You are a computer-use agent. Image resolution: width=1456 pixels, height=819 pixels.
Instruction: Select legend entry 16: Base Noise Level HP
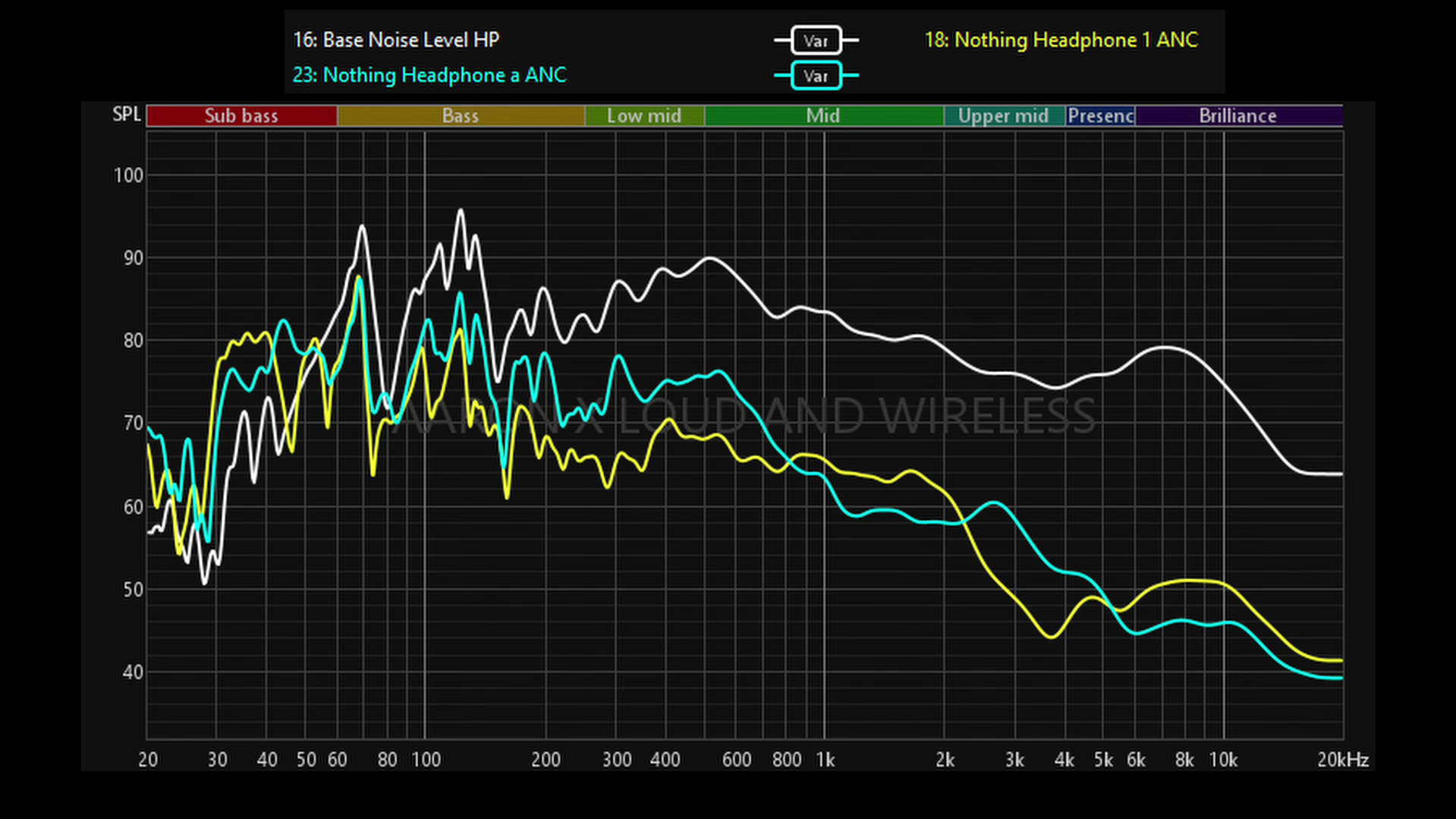coord(396,39)
